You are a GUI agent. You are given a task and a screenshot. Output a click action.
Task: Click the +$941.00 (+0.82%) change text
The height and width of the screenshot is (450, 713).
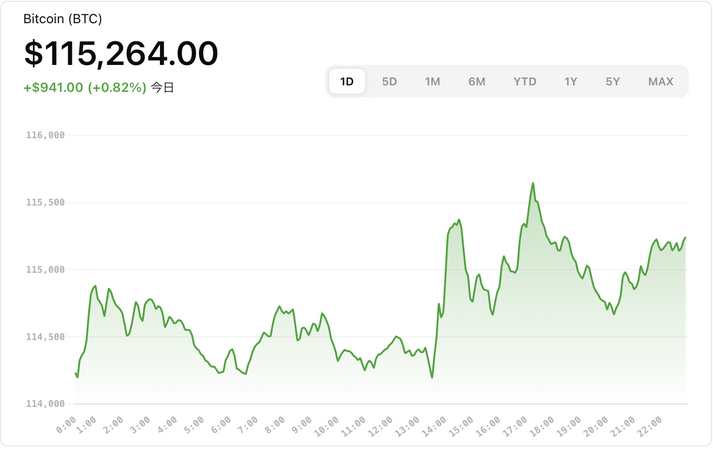click(x=85, y=87)
